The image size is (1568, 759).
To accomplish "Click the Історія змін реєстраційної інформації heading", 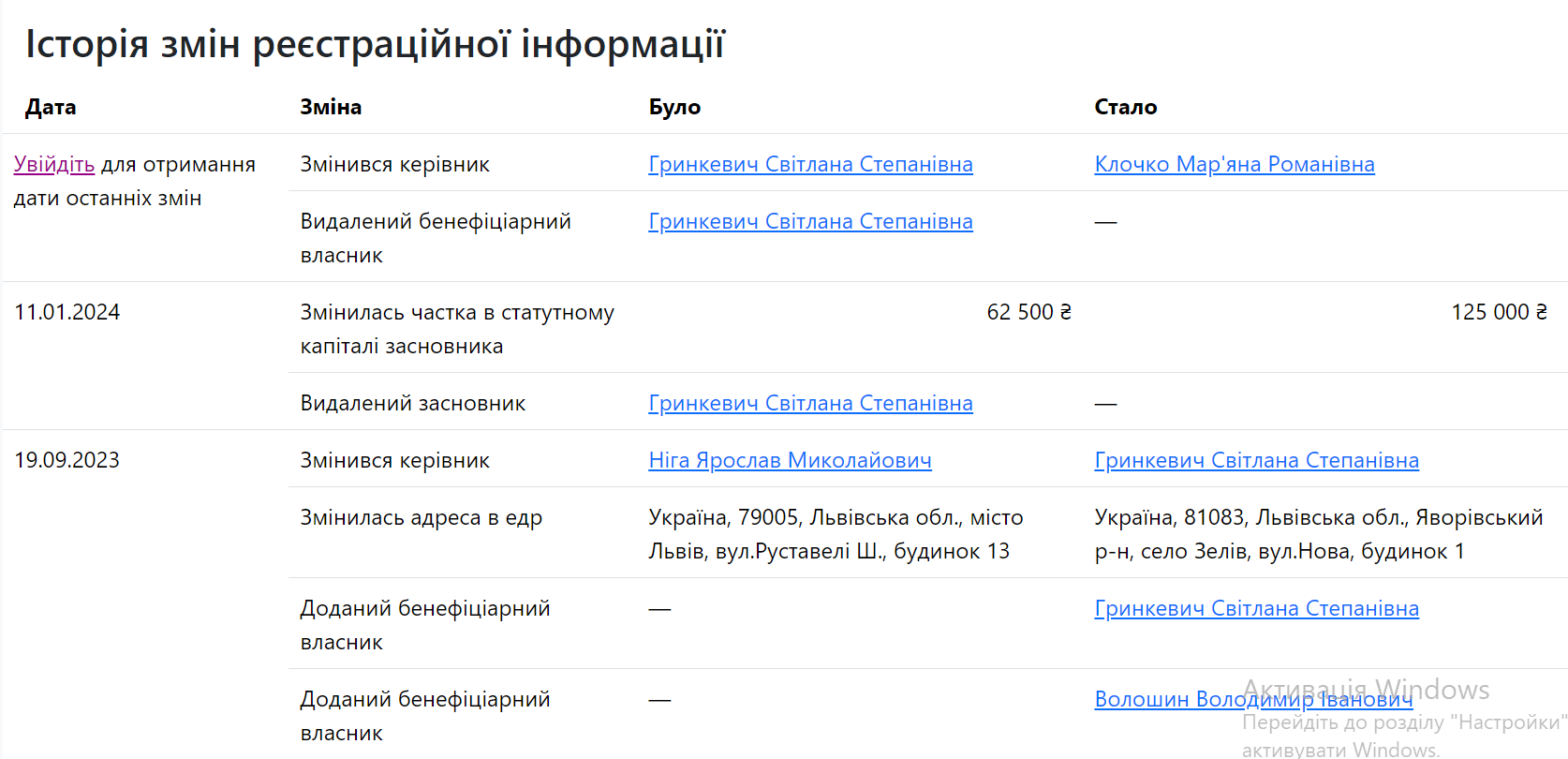I will [375, 44].
